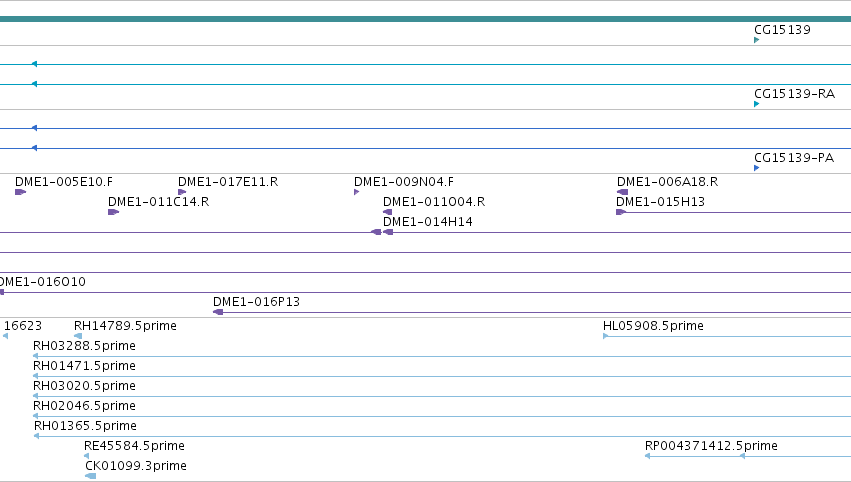Click the CG15139 gene label
Screen dimensions: 851x482
click(782, 30)
